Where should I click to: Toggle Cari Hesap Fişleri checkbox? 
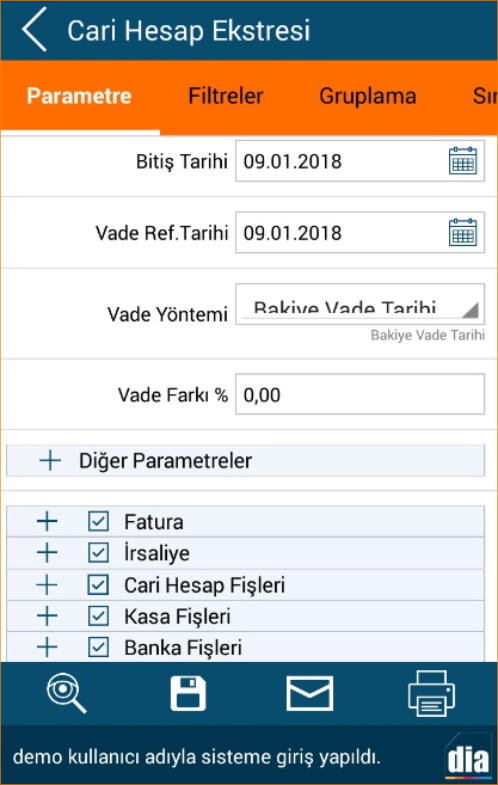point(98,585)
